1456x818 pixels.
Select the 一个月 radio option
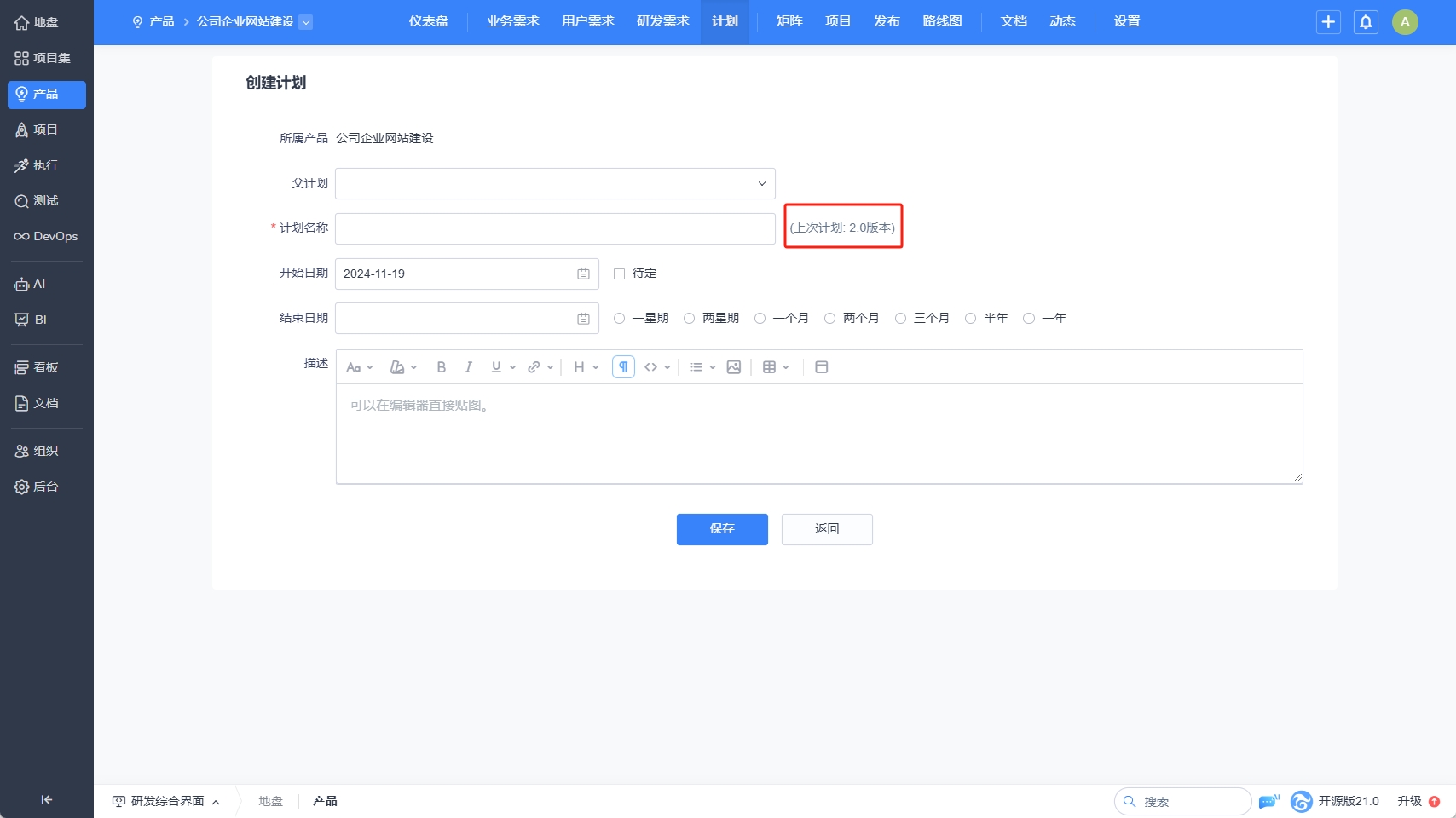tap(760, 318)
